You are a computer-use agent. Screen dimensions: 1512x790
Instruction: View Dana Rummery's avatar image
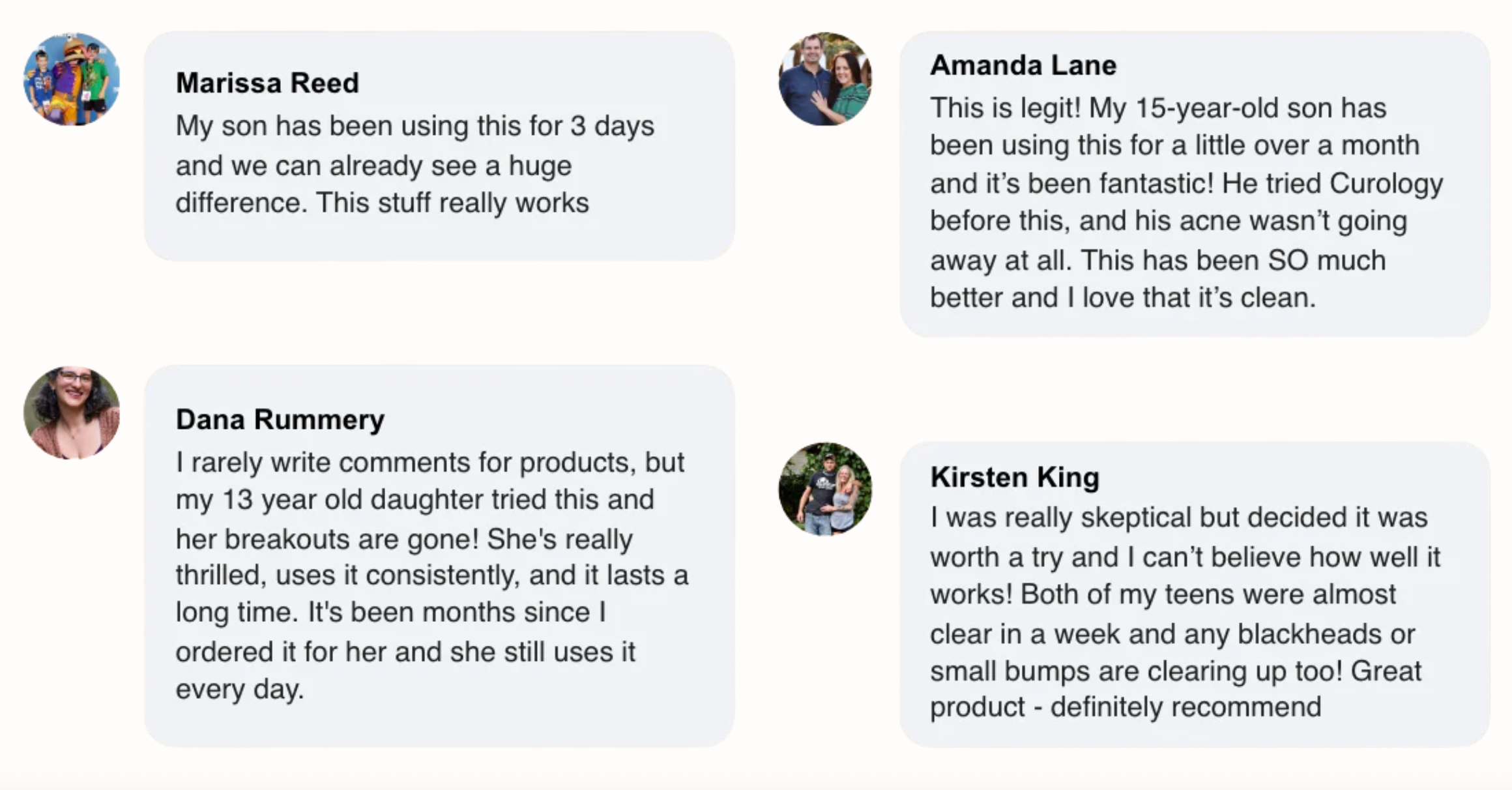[72, 413]
